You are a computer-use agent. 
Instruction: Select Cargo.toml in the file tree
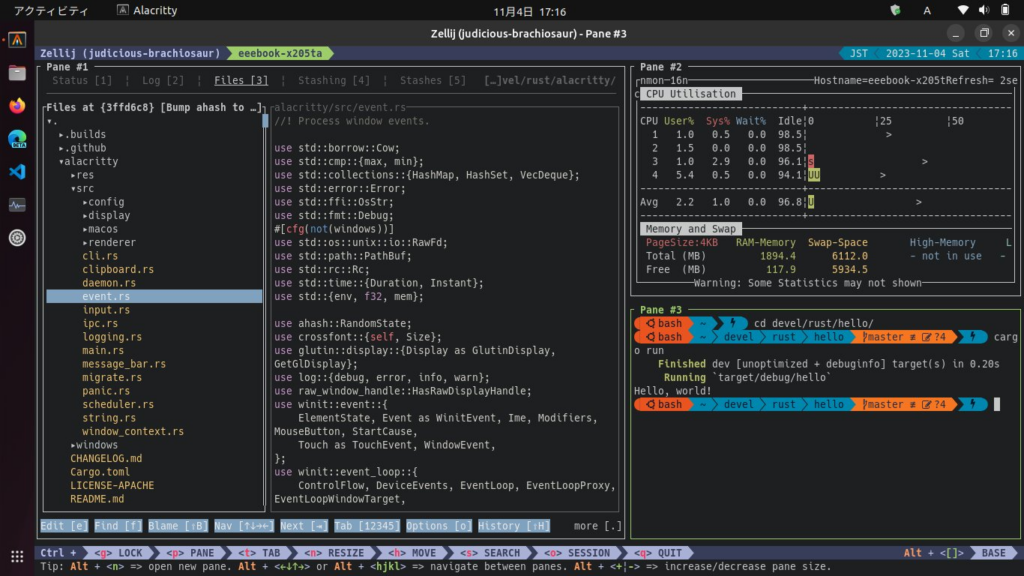click(100, 472)
